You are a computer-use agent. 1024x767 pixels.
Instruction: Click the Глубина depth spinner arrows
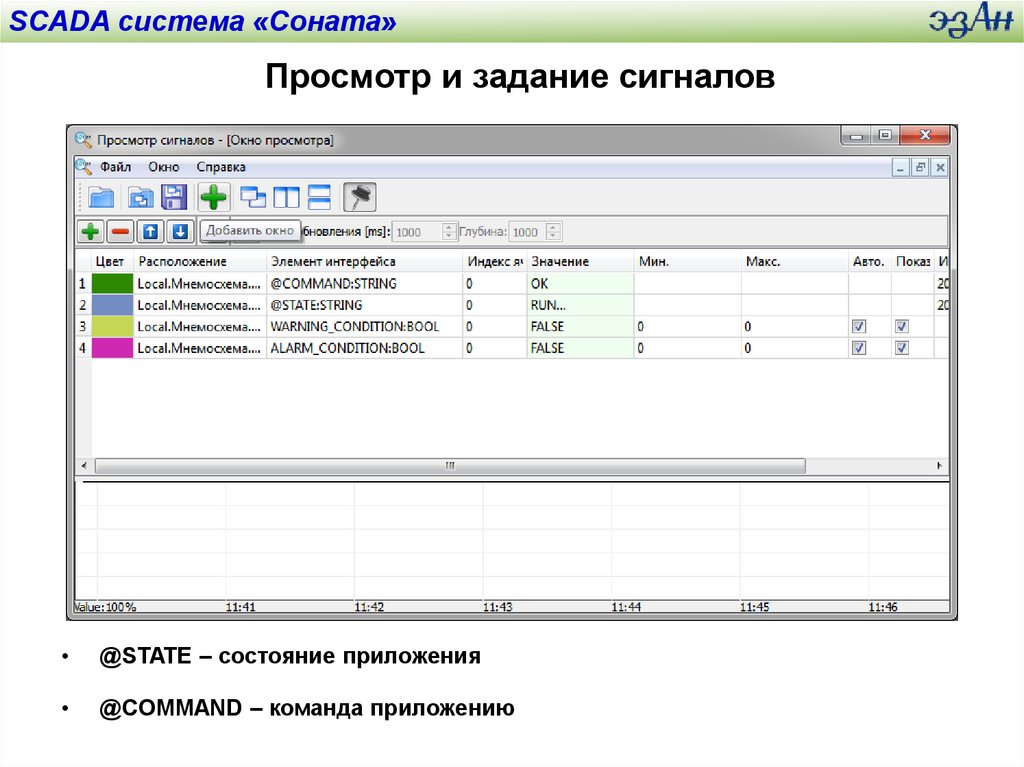point(553,232)
